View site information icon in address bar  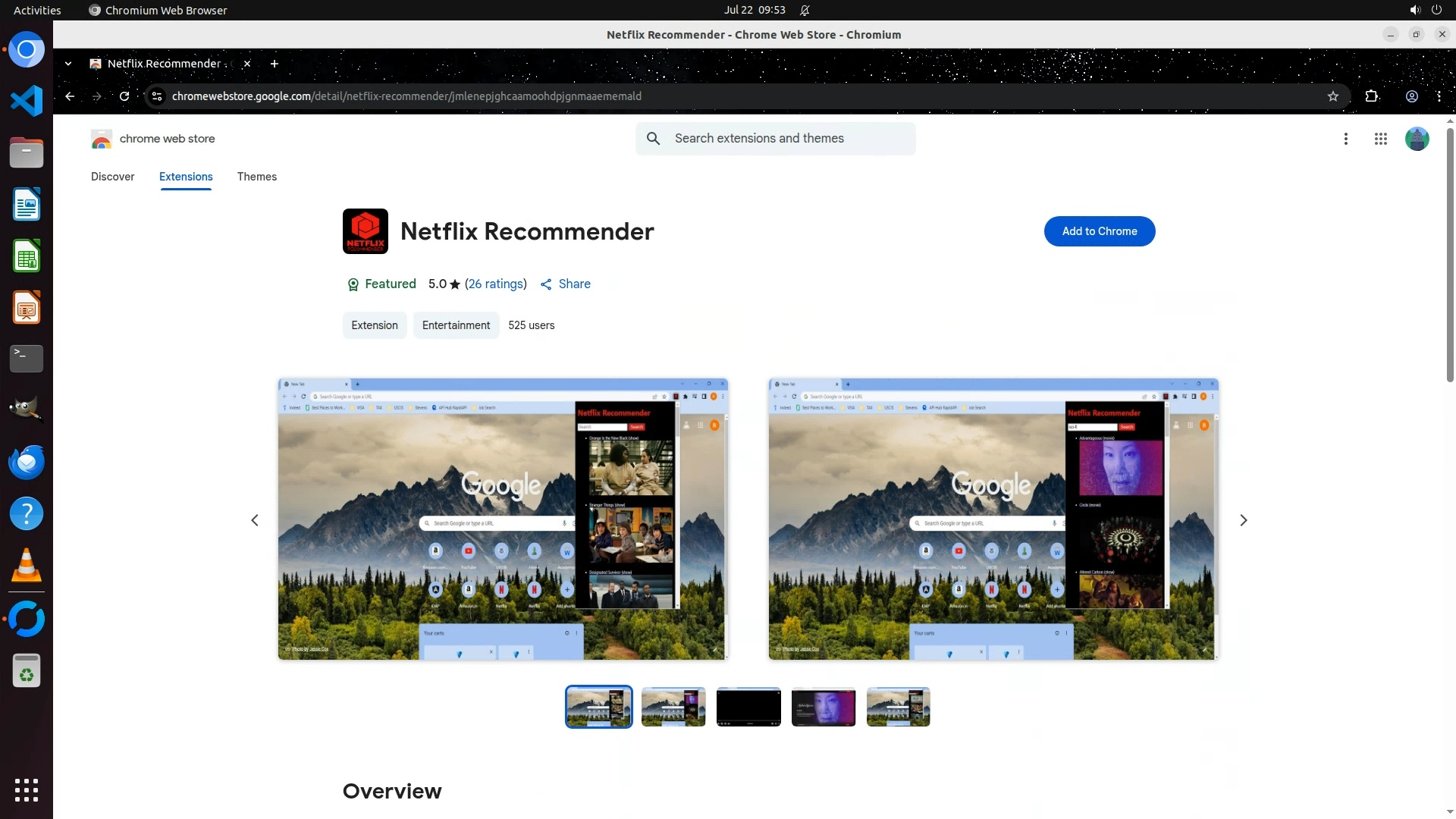[x=157, y=96]
